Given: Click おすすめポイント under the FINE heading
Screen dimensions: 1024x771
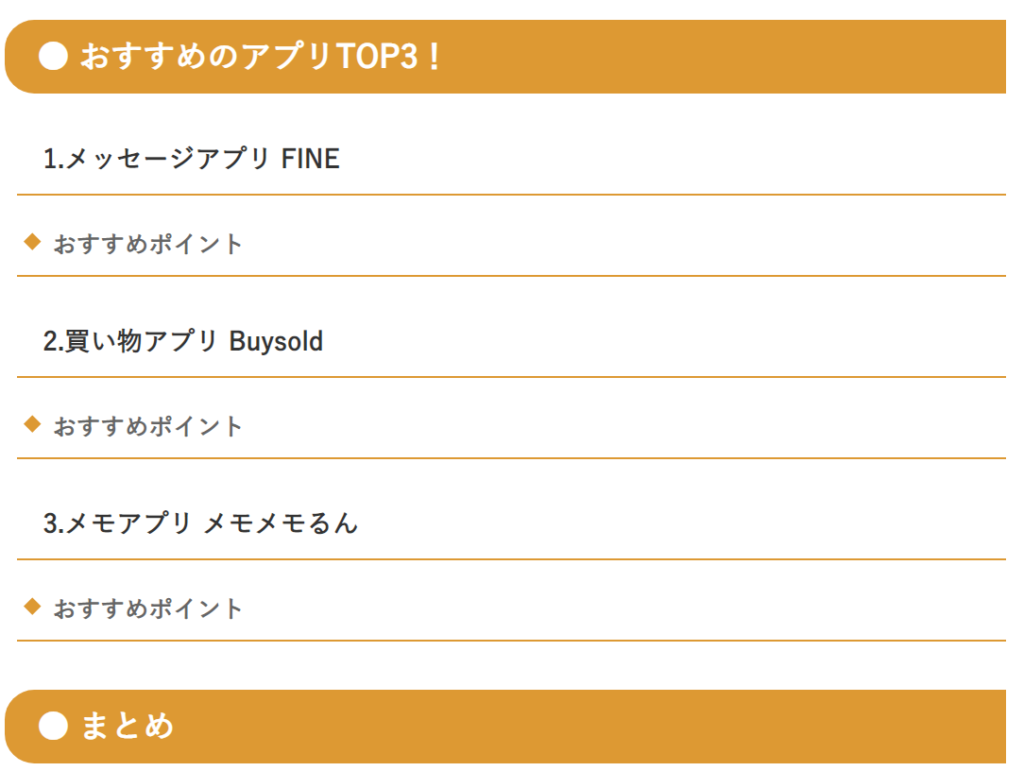Looking at the screenshot, I should coord(148,244).
